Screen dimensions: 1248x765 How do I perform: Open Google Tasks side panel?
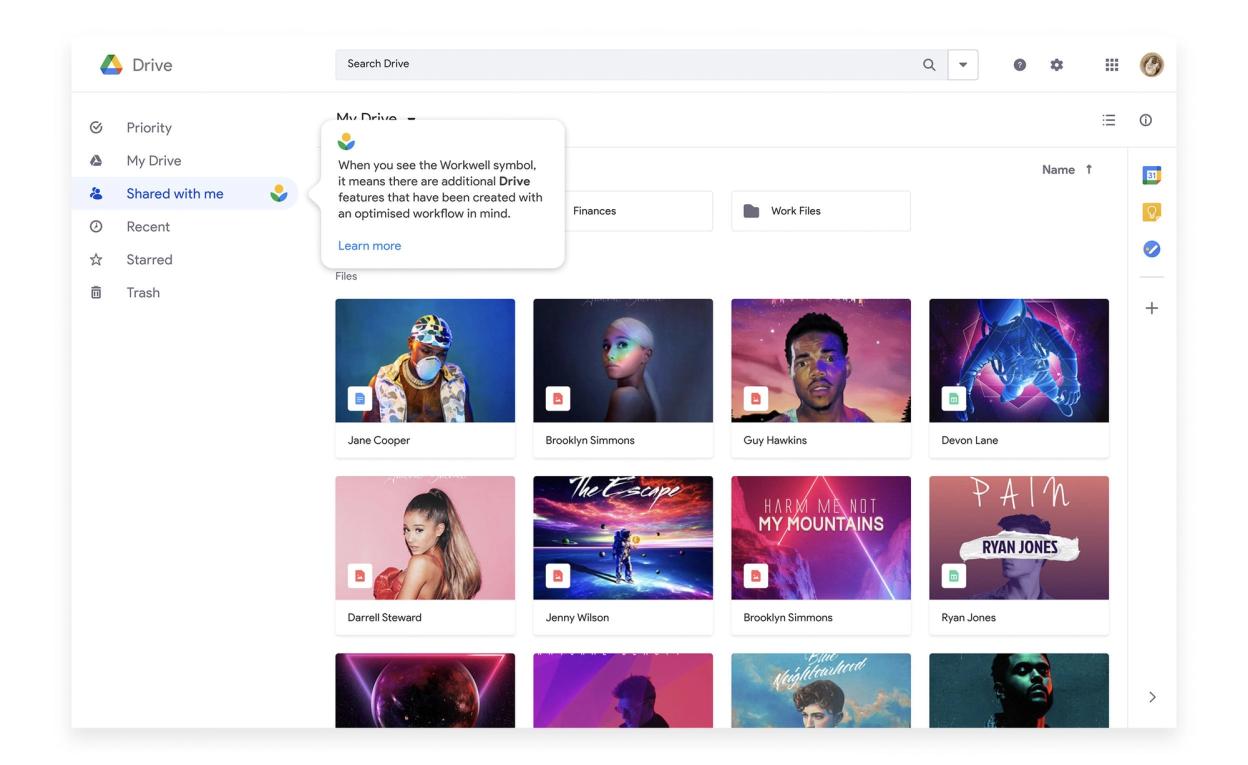point(1151,249)
